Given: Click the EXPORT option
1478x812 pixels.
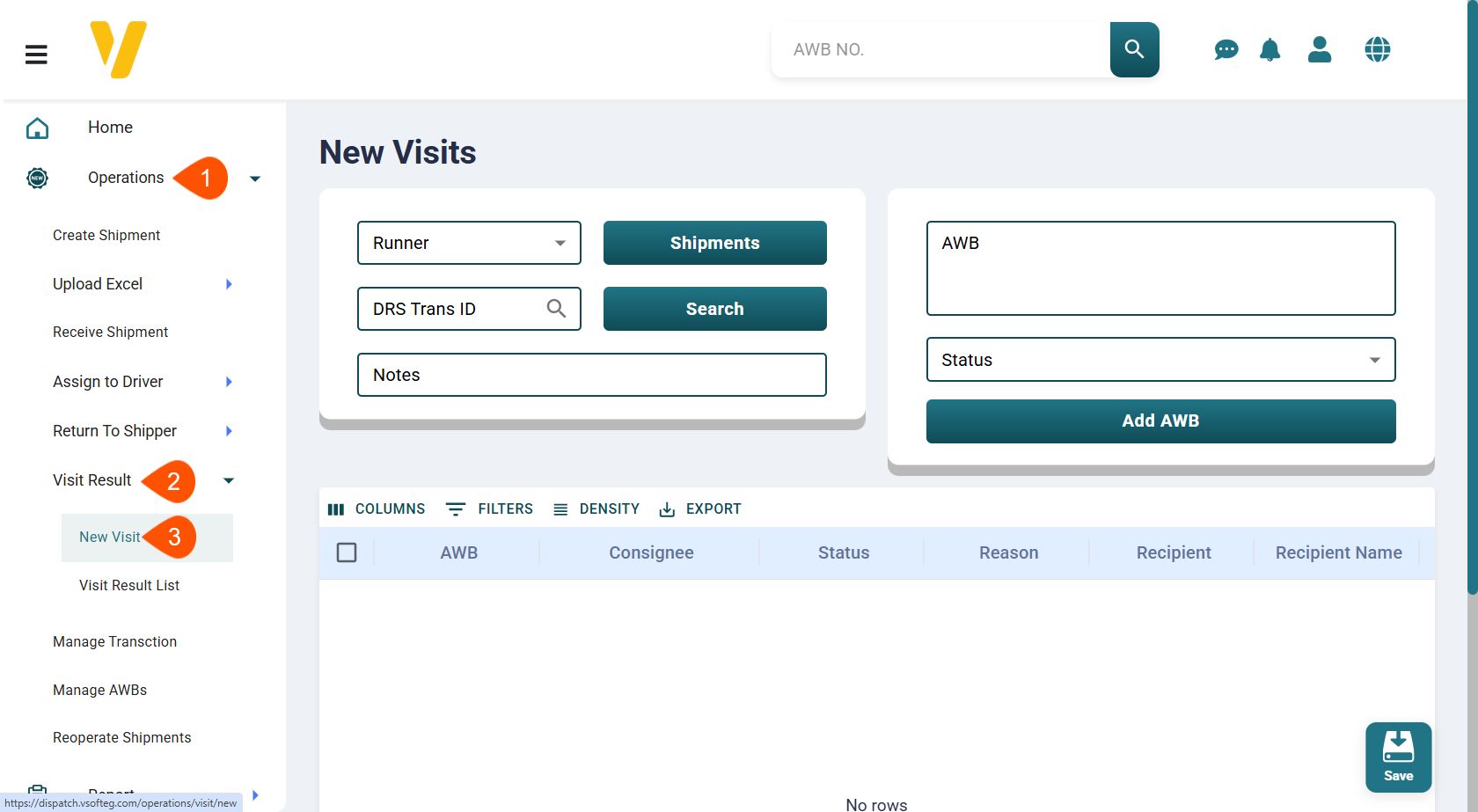Looking at the screenshot, I should 699,508.
